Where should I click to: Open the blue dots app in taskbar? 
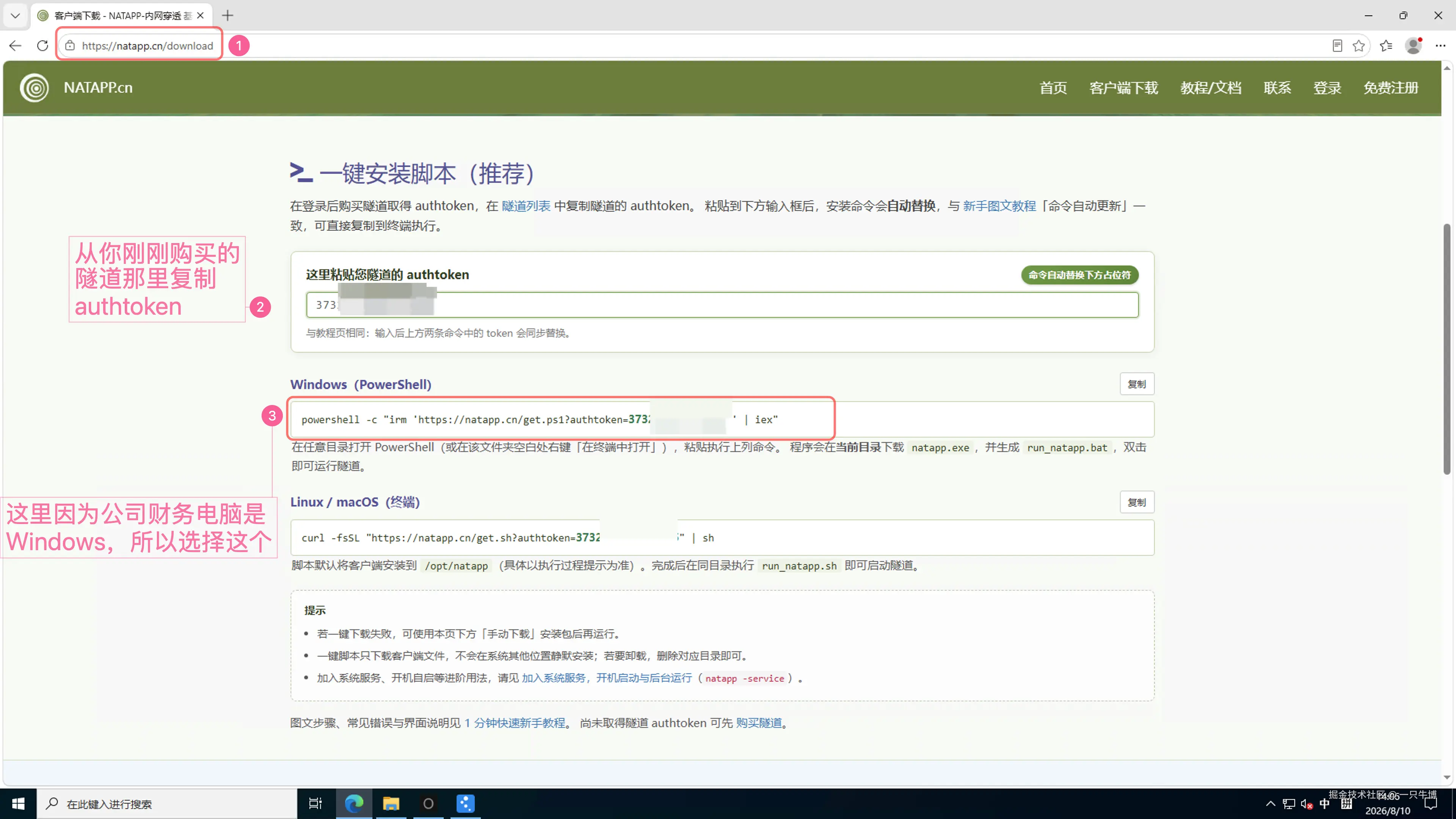tap(465, 803)
